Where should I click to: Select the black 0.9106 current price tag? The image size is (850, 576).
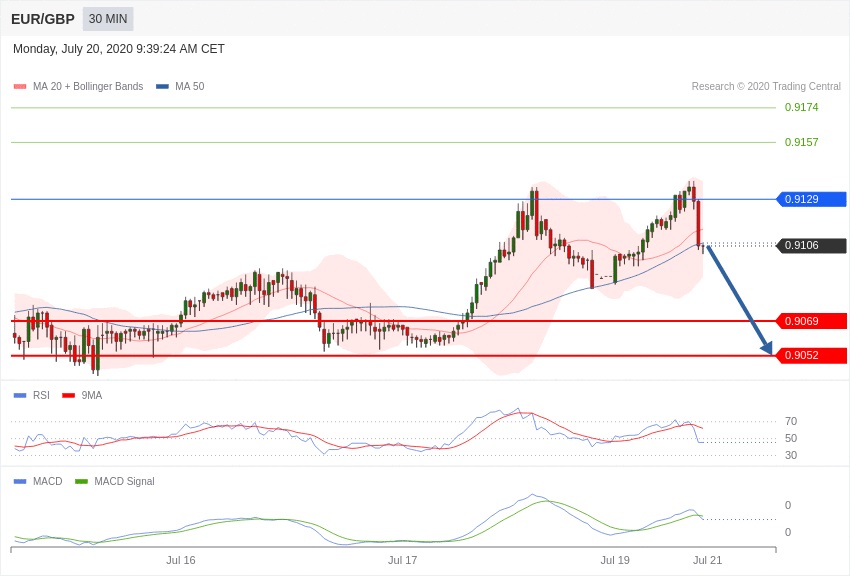tap(812, 246)
